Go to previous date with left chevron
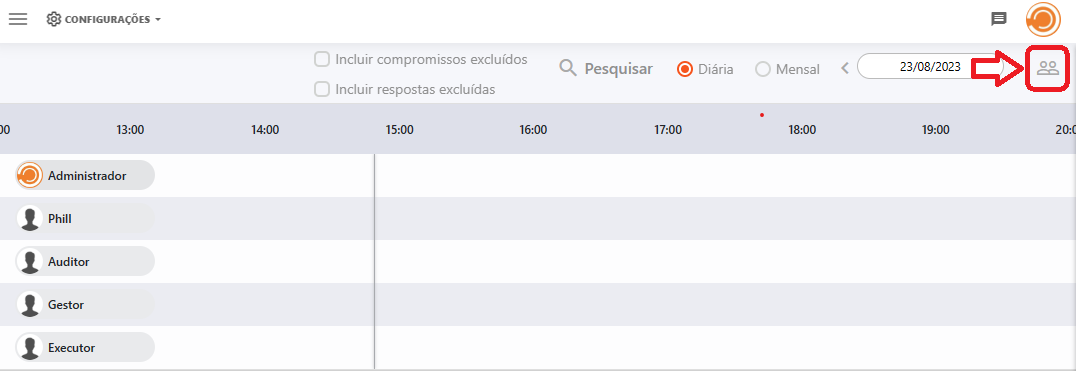Image resolution: width=1076 pixels, height=371 pixels. [845, 67]
